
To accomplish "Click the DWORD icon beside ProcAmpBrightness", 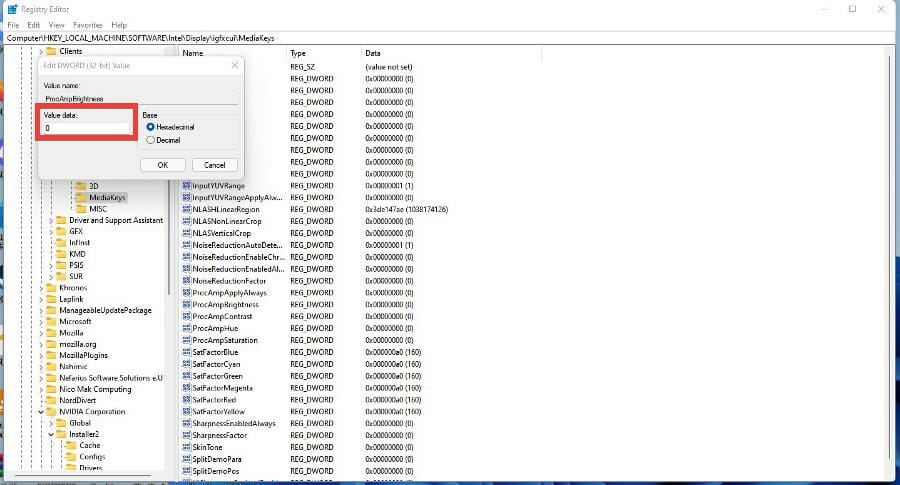I will (x=186, y=304).
